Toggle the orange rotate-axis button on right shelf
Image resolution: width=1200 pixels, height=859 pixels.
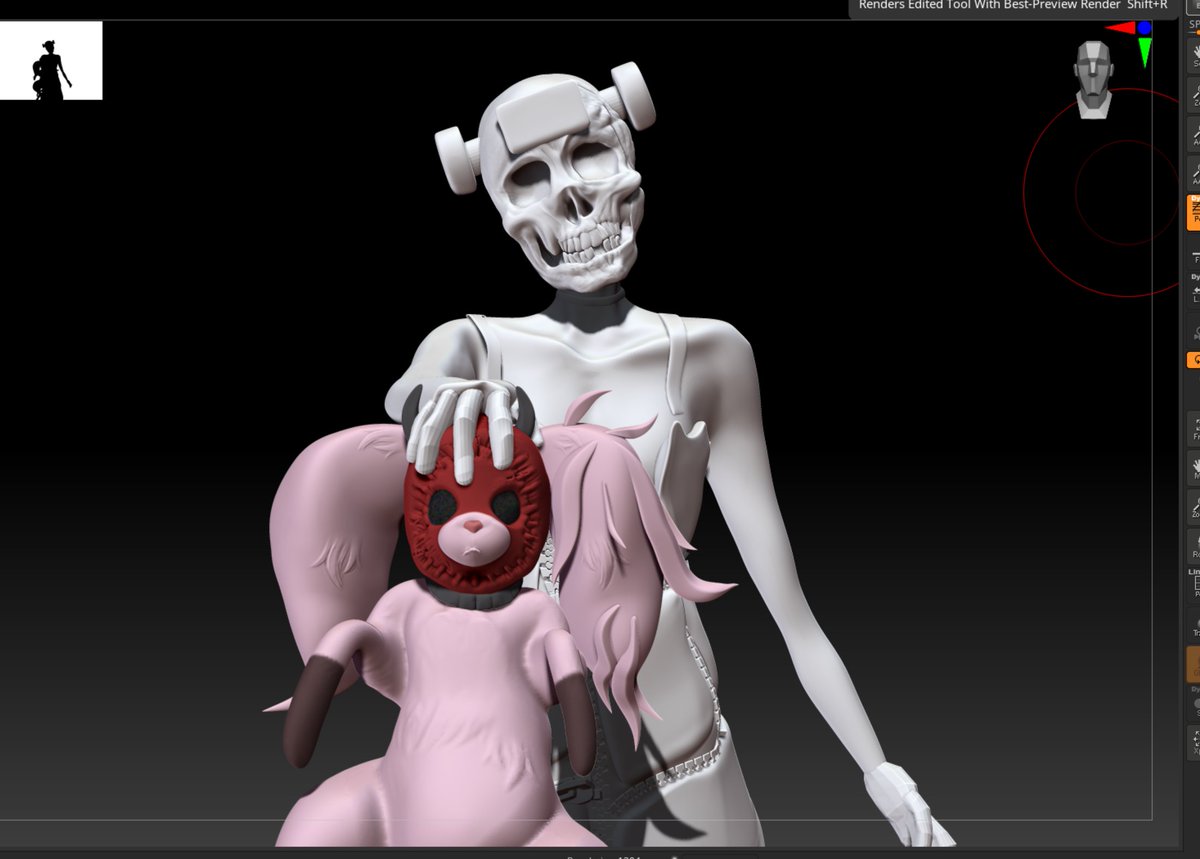click(1194, 360)
